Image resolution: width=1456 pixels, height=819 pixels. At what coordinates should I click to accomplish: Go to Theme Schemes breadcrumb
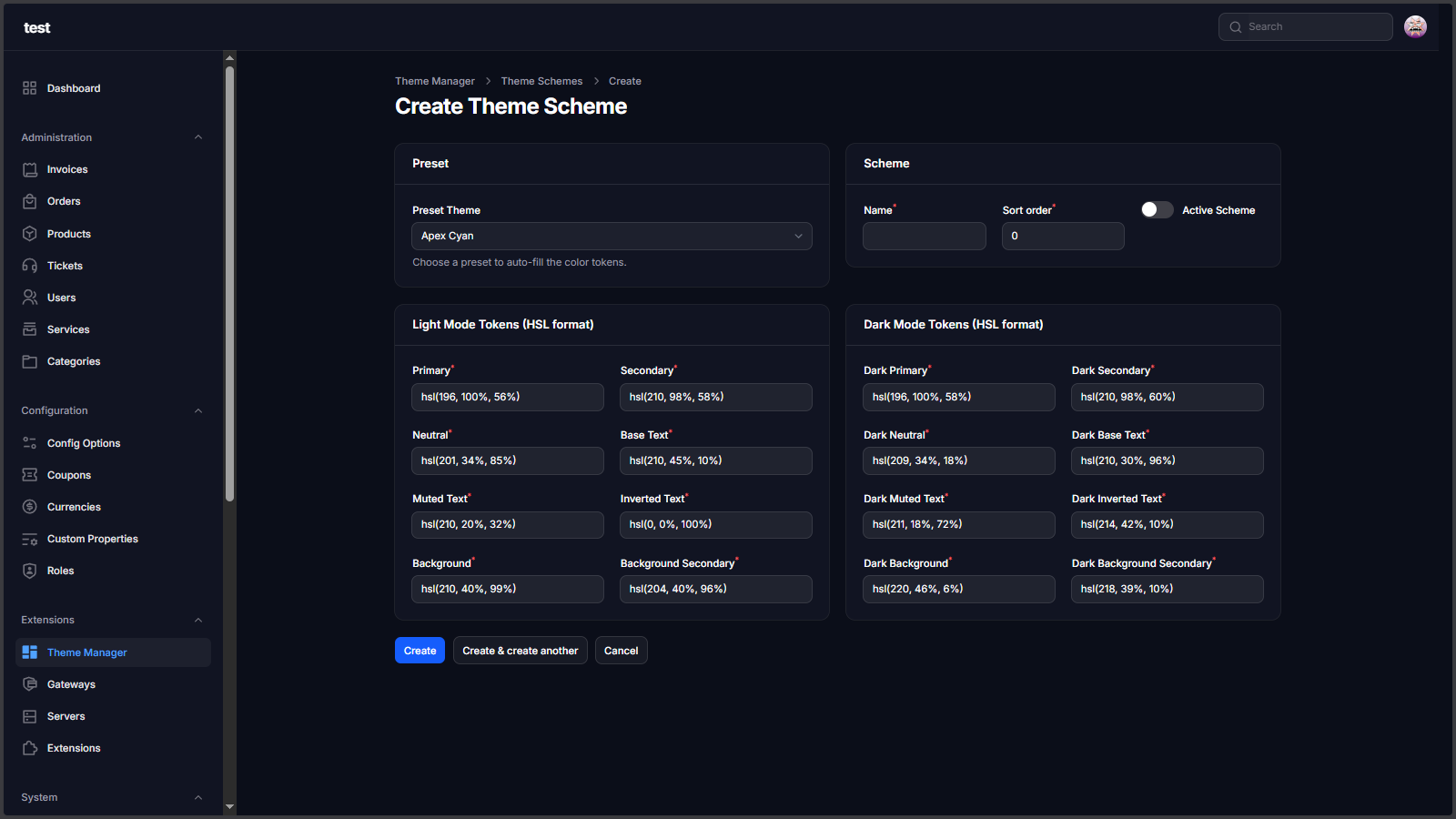pyautogui.click(x=541, y=81)
